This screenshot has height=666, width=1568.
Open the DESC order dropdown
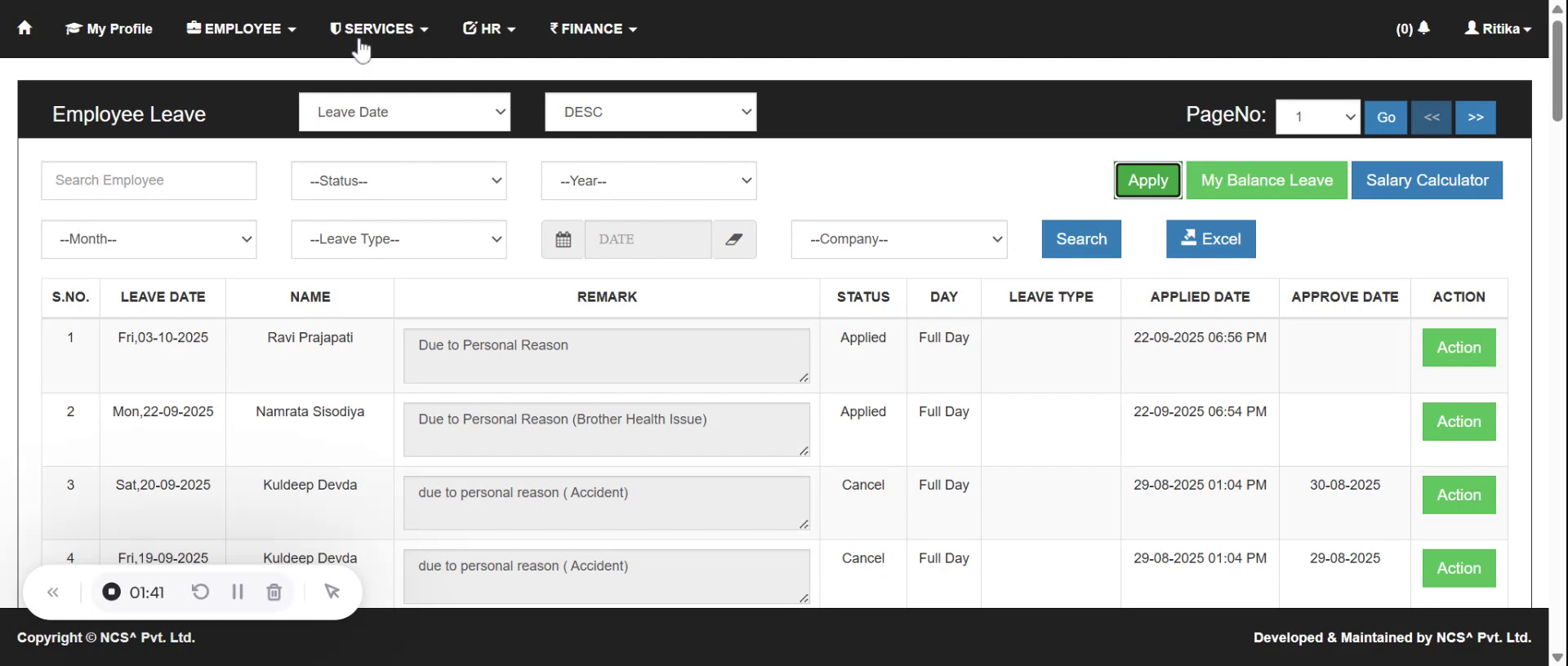[651, 112]
